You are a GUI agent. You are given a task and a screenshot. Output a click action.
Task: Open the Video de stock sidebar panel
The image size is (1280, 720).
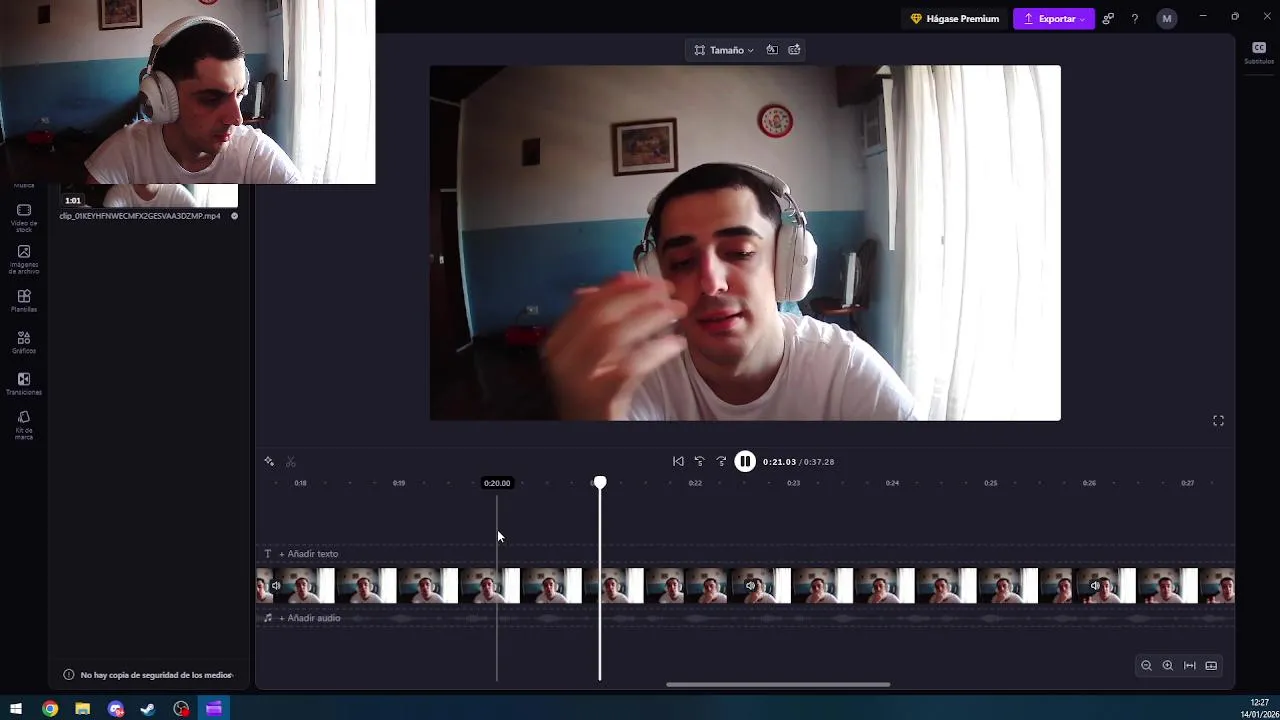pos(24,217)
